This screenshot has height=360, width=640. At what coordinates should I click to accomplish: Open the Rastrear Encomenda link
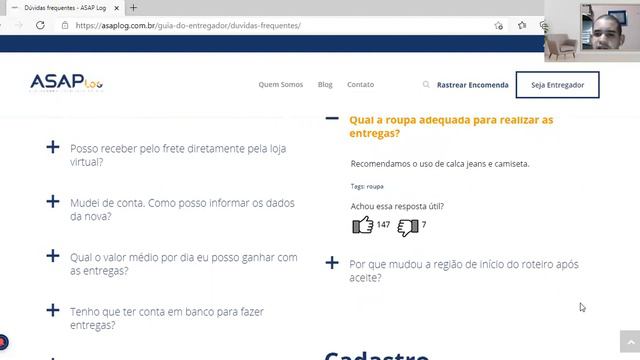tap(473, 85)
